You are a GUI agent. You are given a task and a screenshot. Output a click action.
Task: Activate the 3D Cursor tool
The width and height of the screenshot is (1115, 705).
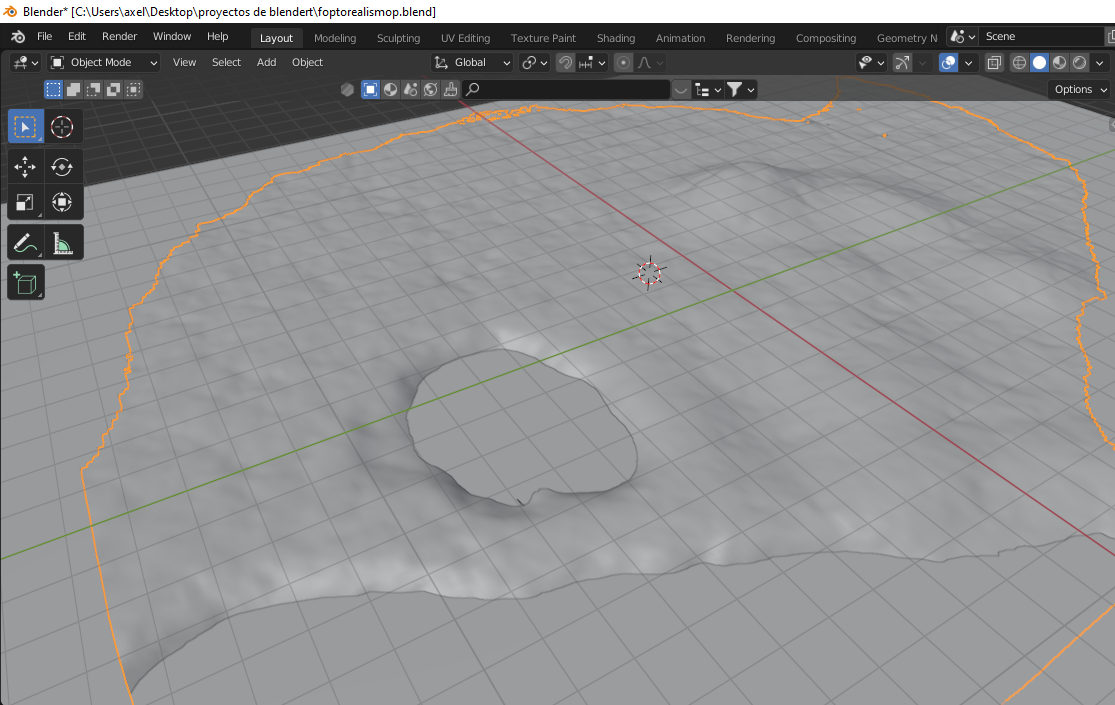pyautogui.click(x=63, y=127)
